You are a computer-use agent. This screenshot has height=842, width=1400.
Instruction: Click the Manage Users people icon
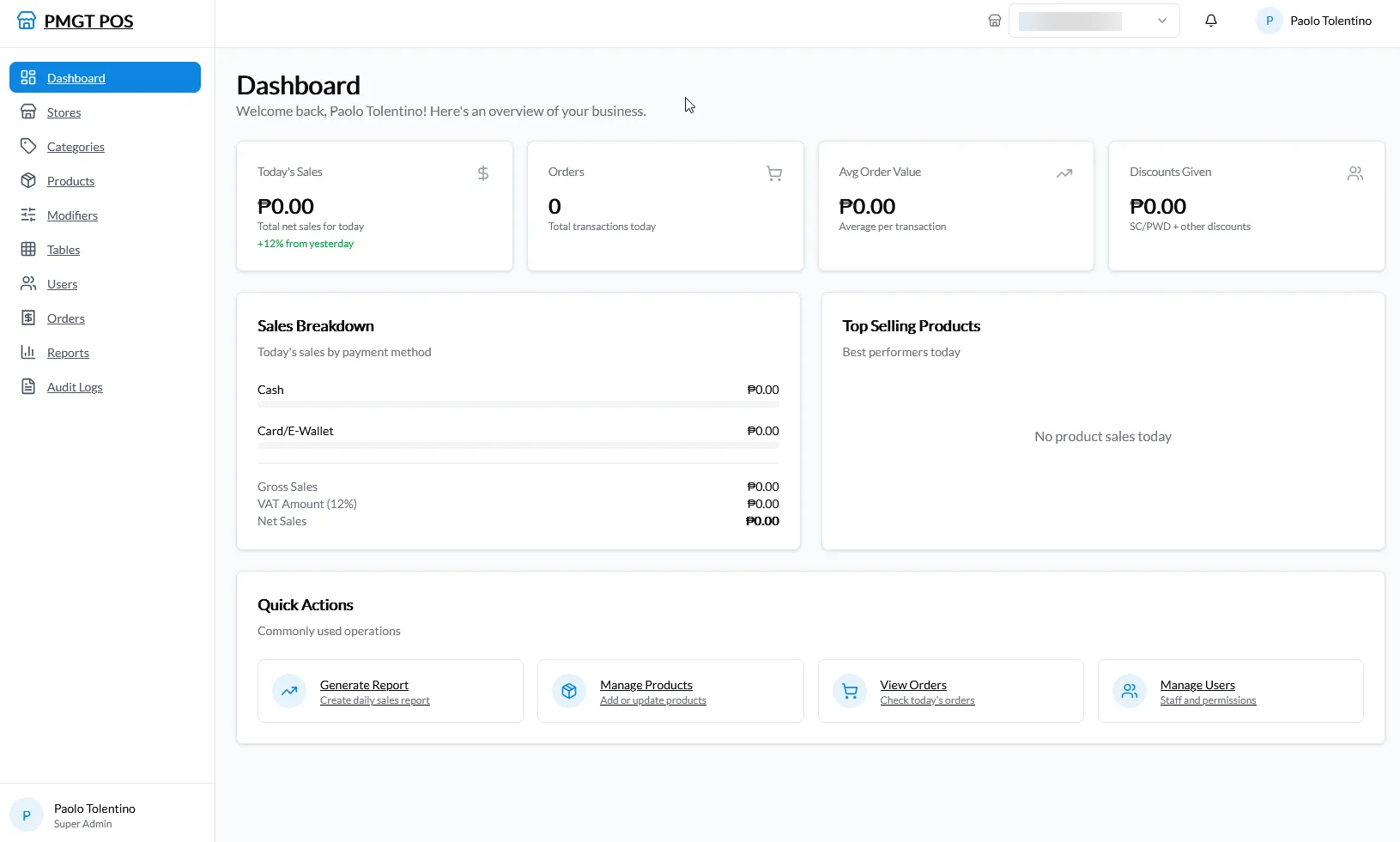tap(1130, 691)
